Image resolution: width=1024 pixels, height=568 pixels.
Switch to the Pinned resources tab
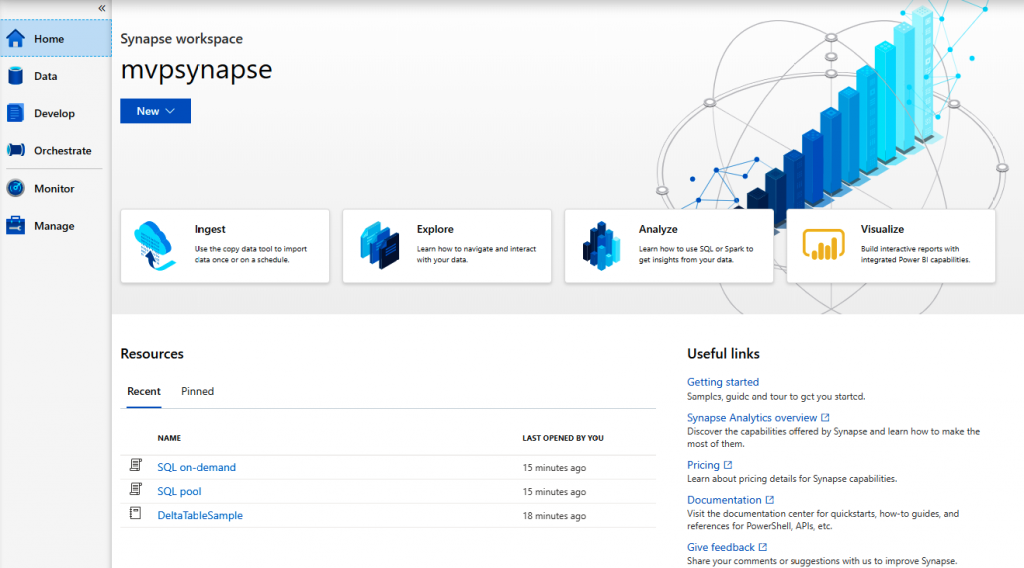coord(197,391)
